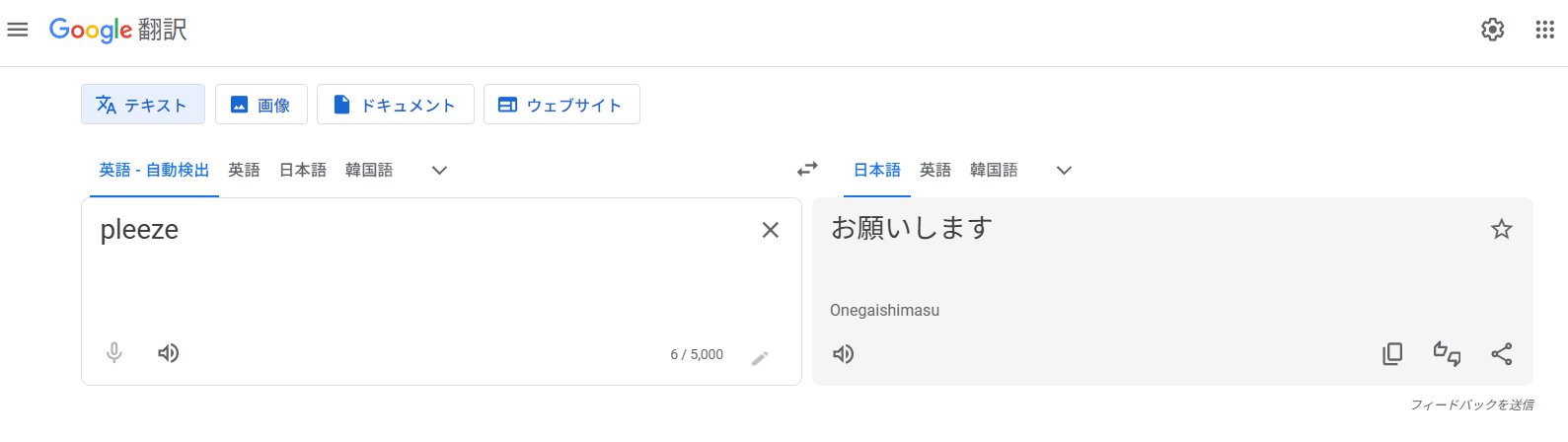This screenshot has height=442, width=1568.
Task: Select 韓国語 as source language
Action: coord(369,170)
